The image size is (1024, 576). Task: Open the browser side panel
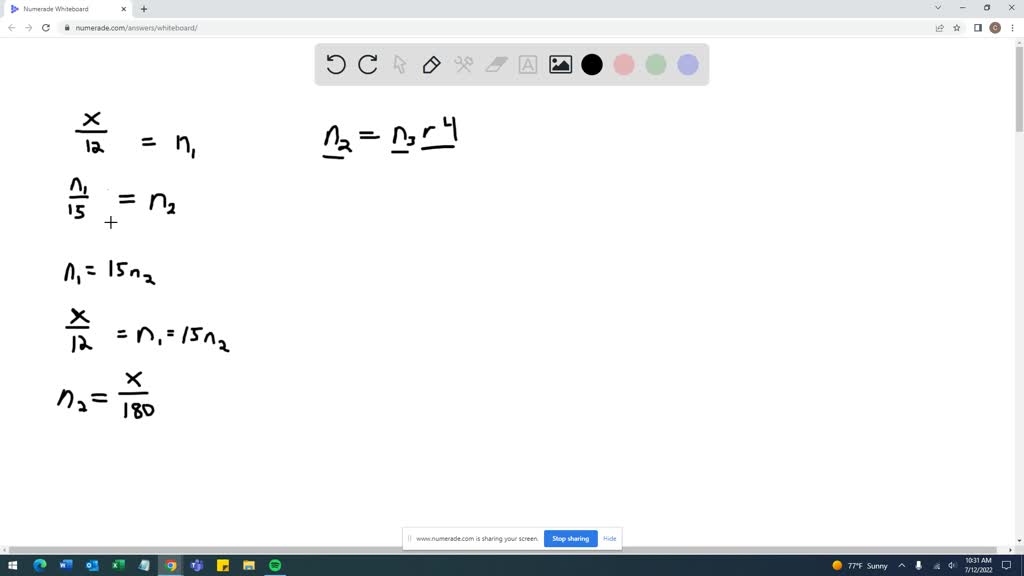point(978,28)
